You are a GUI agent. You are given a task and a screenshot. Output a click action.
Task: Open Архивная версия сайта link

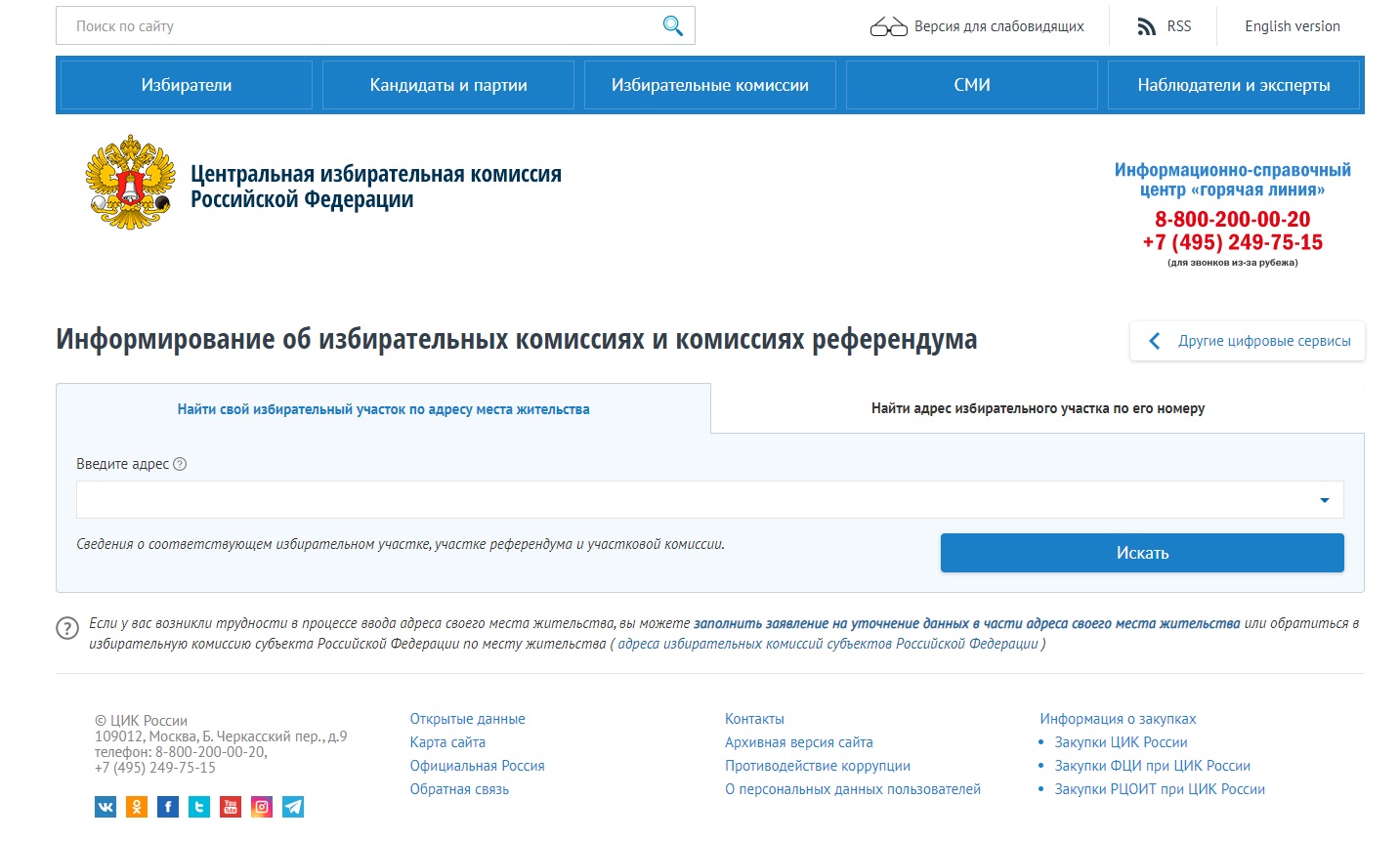[799, 742]
